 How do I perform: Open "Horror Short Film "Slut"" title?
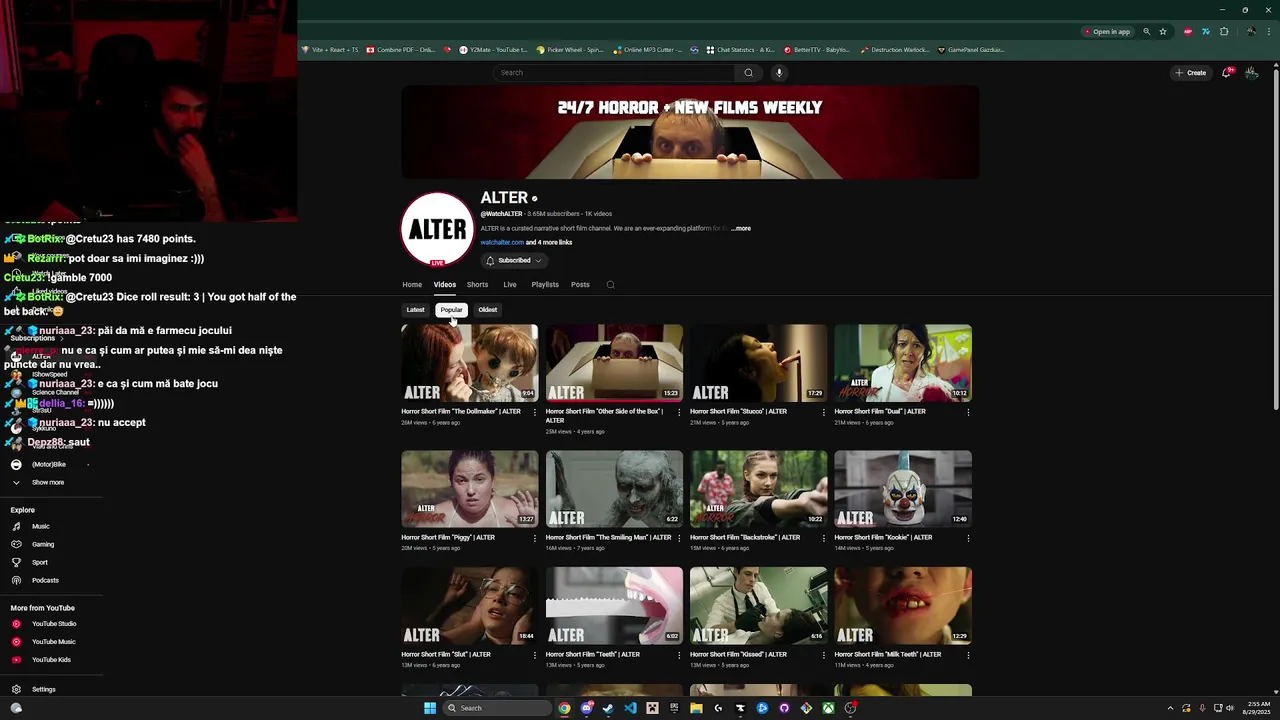pyautogui.click(x=446, y=654)
